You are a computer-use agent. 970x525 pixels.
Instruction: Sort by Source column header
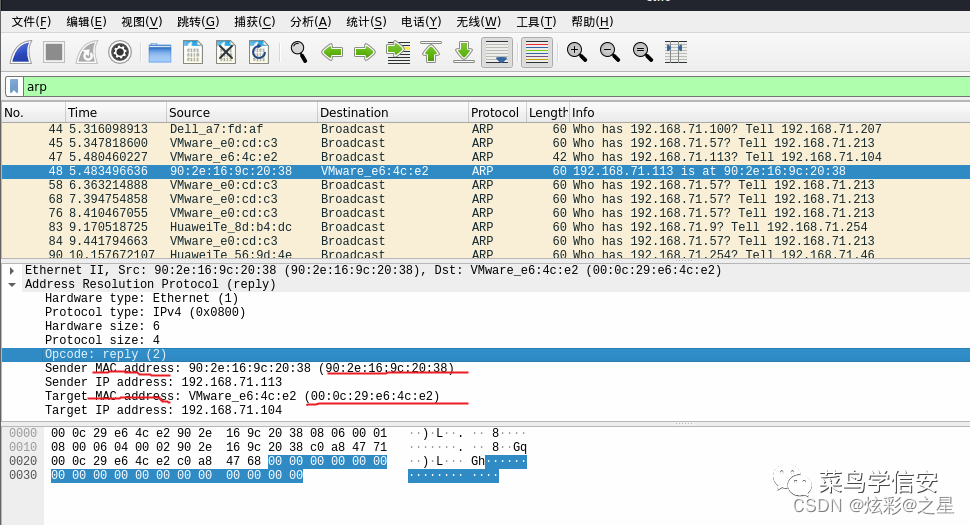tap(242, 113)
